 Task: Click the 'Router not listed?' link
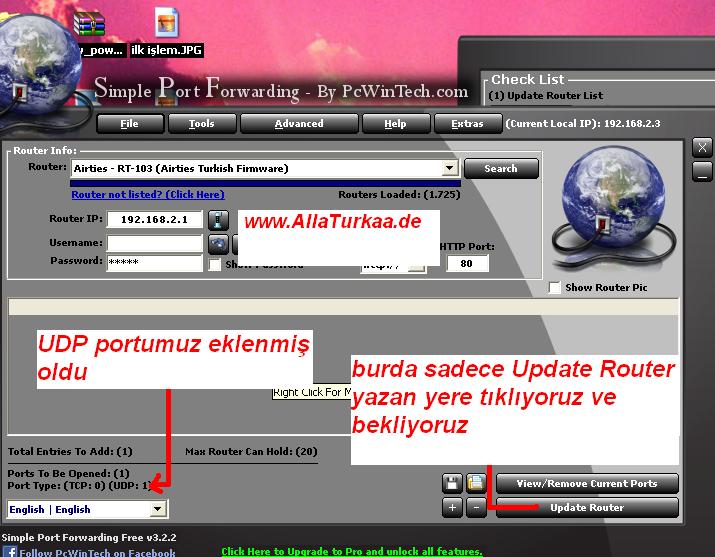(x=148, y=194)
